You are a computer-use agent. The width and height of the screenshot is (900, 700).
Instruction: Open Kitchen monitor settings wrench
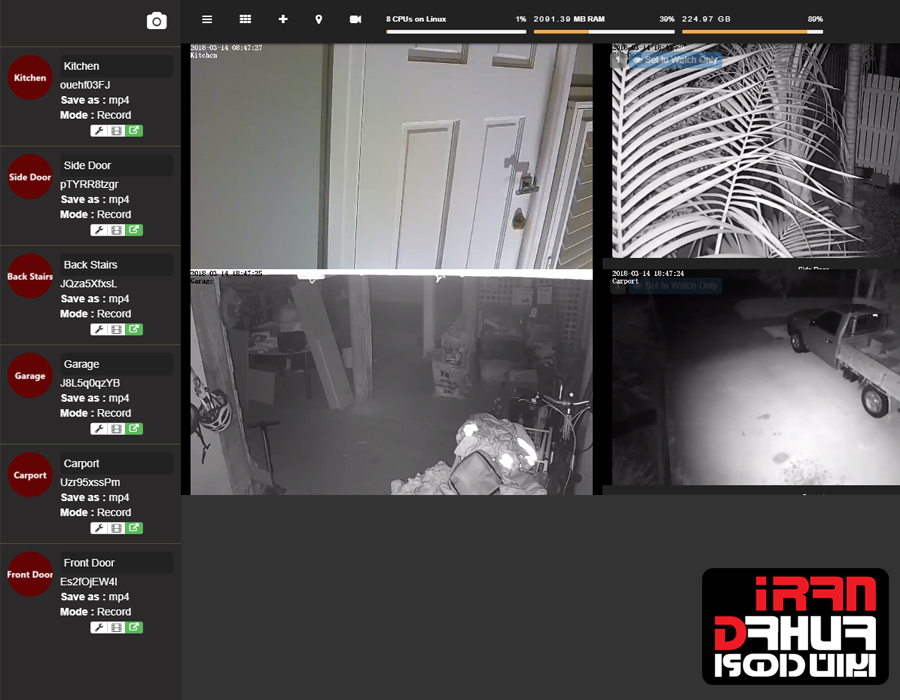pos(99,131)
